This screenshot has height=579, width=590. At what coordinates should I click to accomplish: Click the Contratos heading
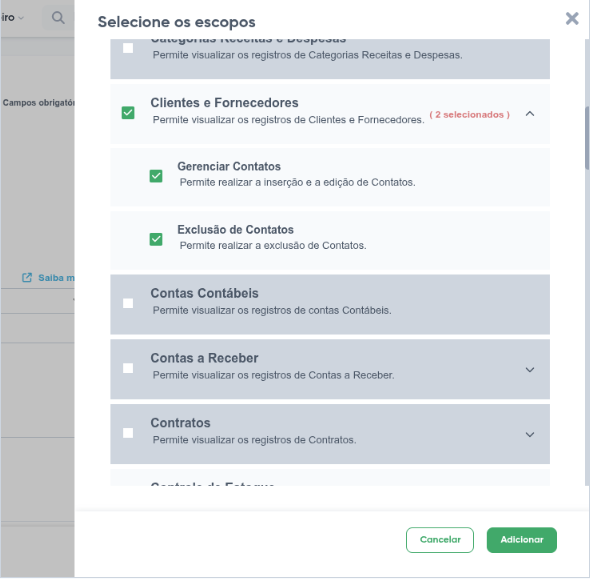point(180,422)
